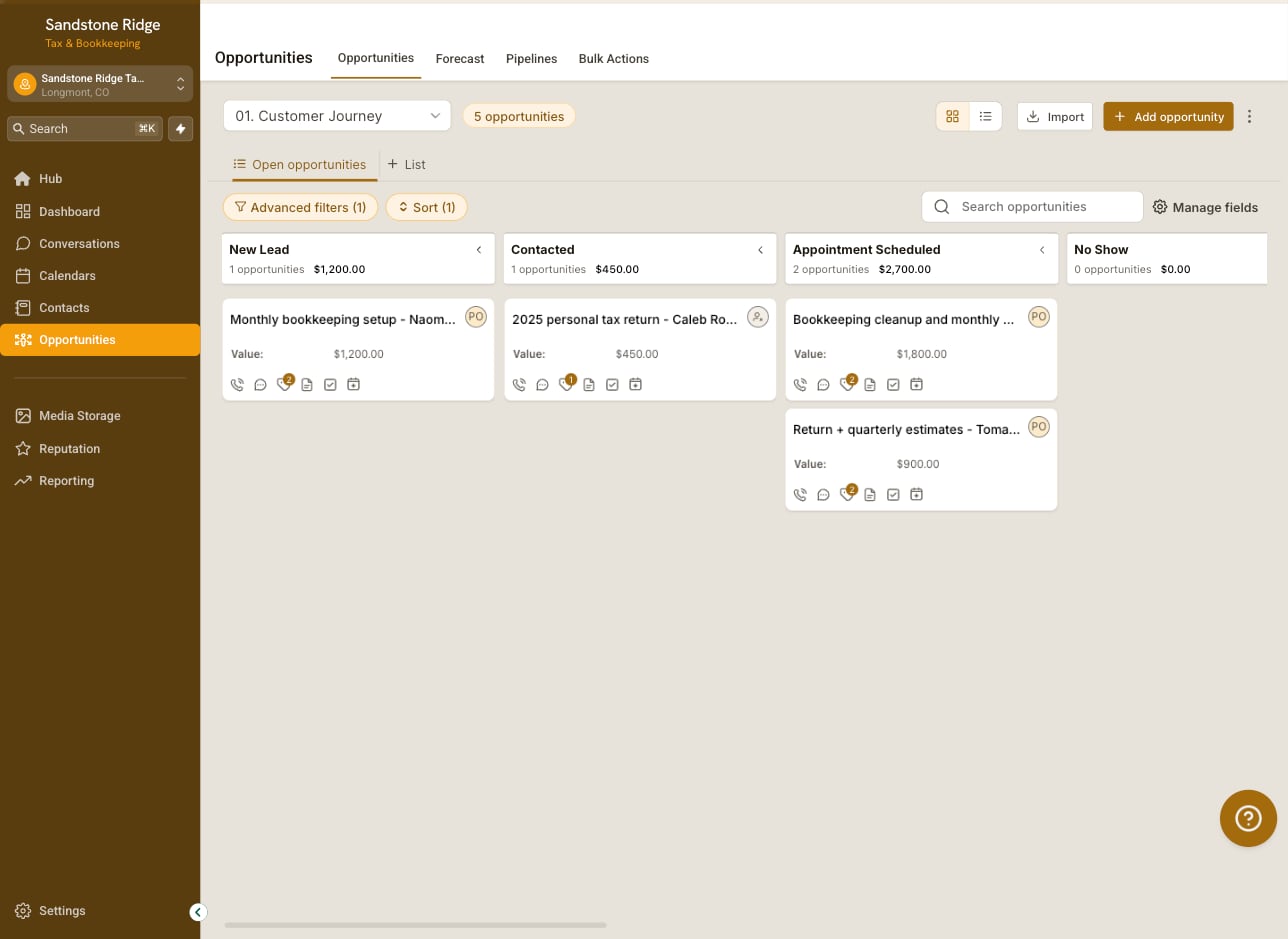Switch to board (grid) view
The image size is (1288, 939).
click(x=952, y=117)
